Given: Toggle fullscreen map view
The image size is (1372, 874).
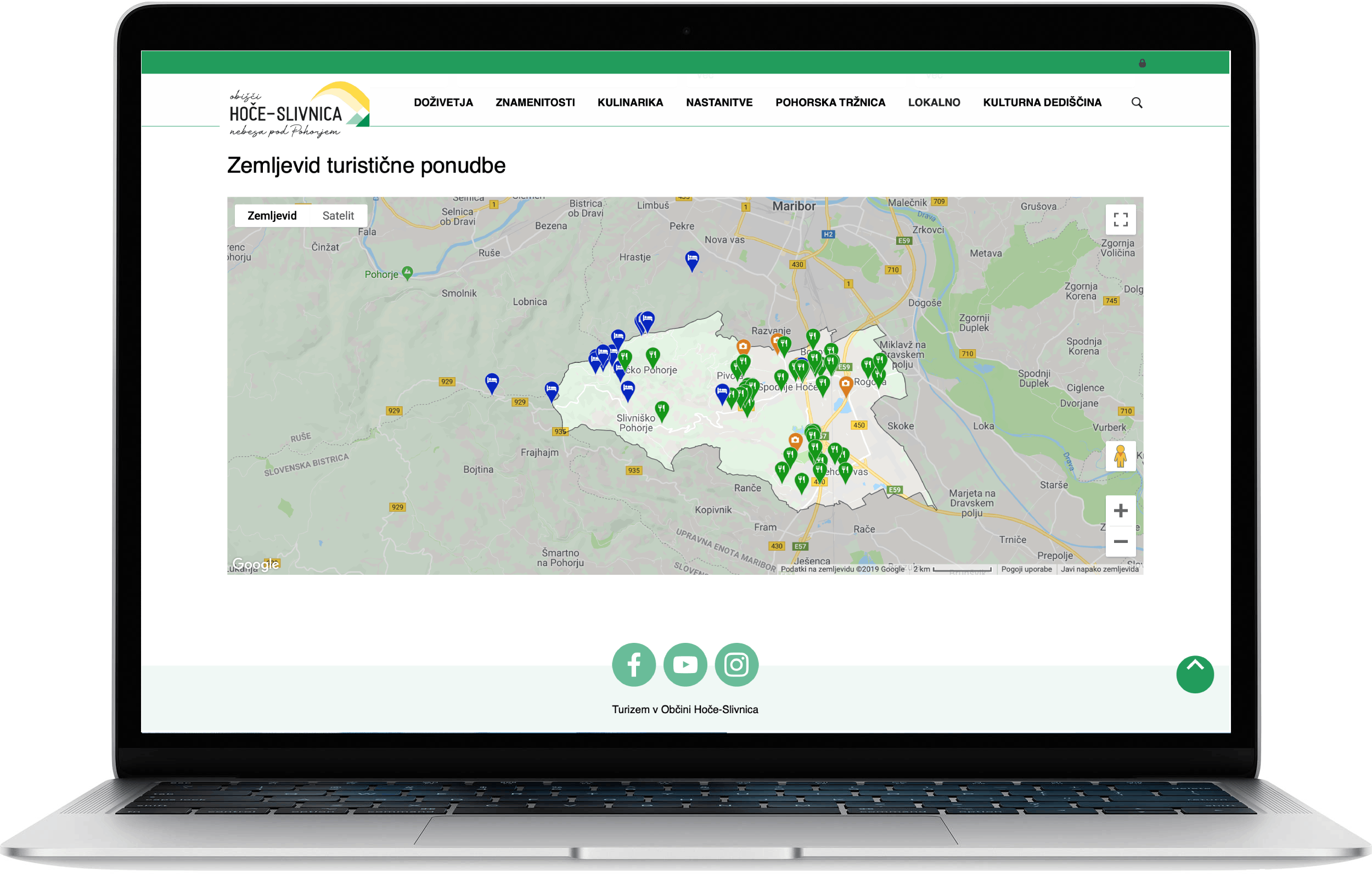Looking at the screenshot, I should (x=1120, y=220).
